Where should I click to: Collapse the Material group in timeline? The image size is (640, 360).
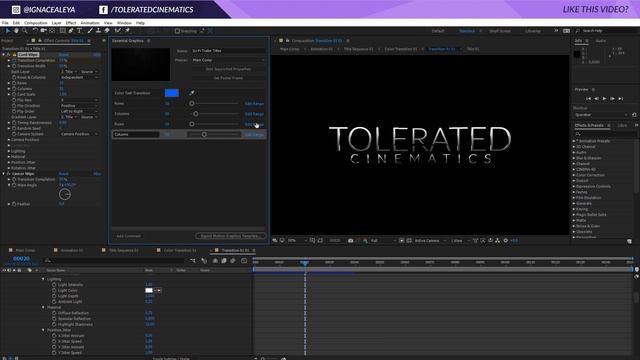(x=43, y=307)
